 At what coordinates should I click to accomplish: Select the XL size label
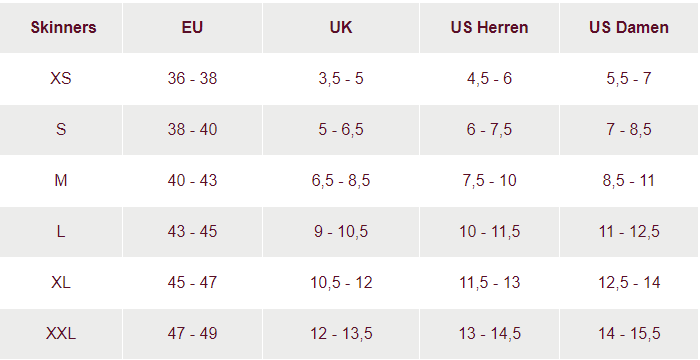[61, 282]
